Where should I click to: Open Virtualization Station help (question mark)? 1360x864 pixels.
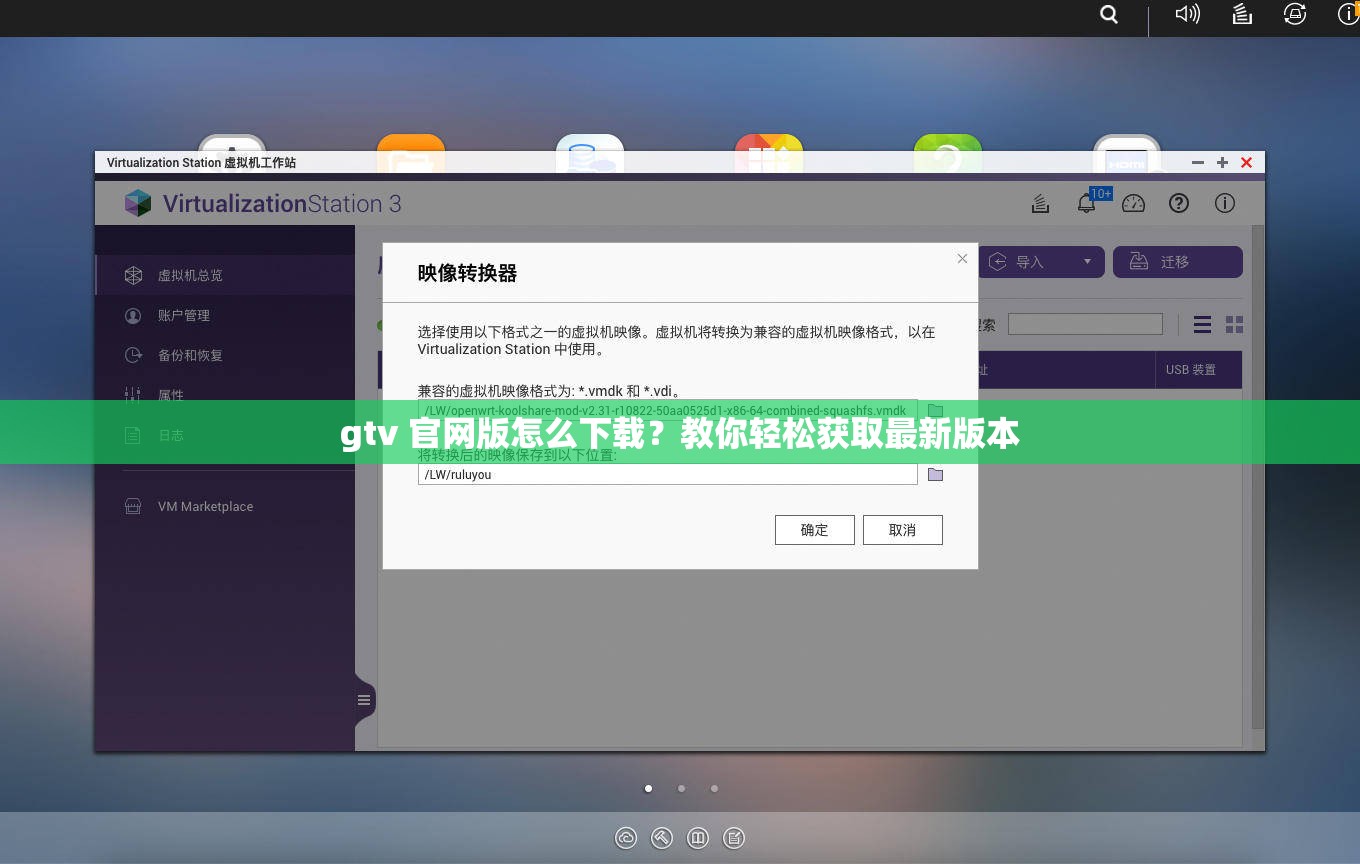1179,203
